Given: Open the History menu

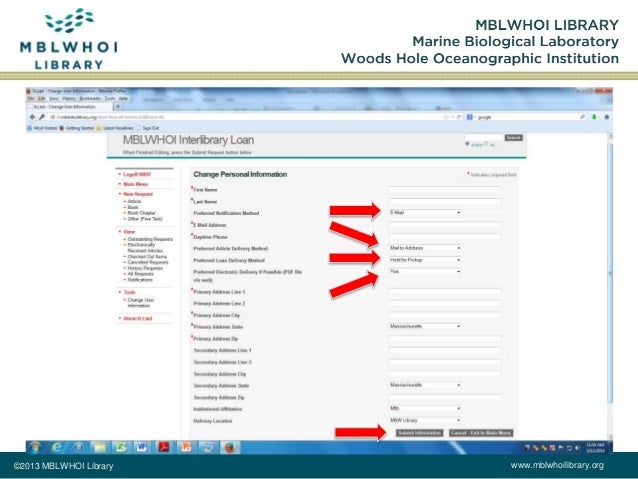Looking at the screenshot, I should coord(69,98).
